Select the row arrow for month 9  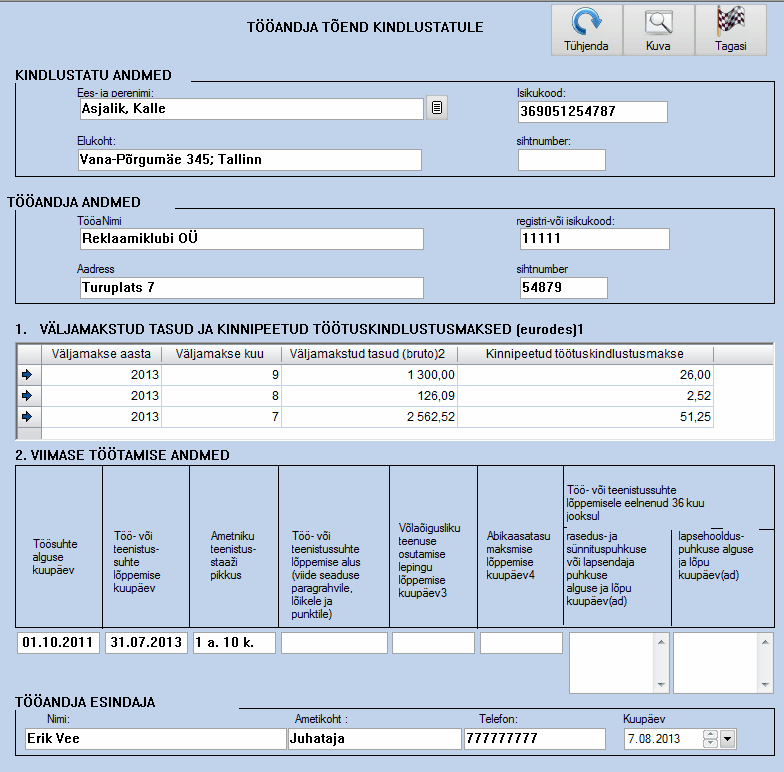[x=28, y=374]
